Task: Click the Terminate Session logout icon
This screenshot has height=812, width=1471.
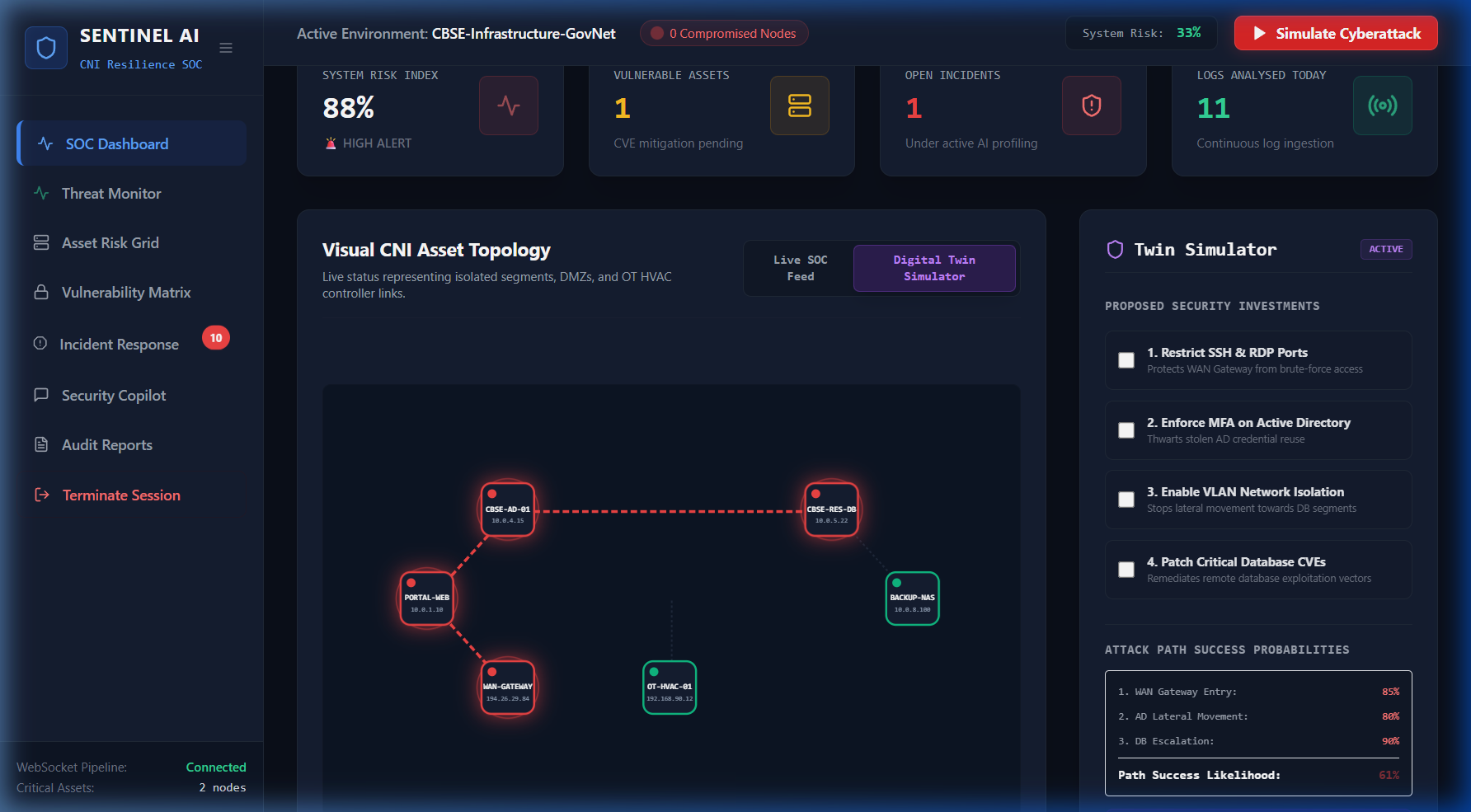Action: click(x=41, y=495)
